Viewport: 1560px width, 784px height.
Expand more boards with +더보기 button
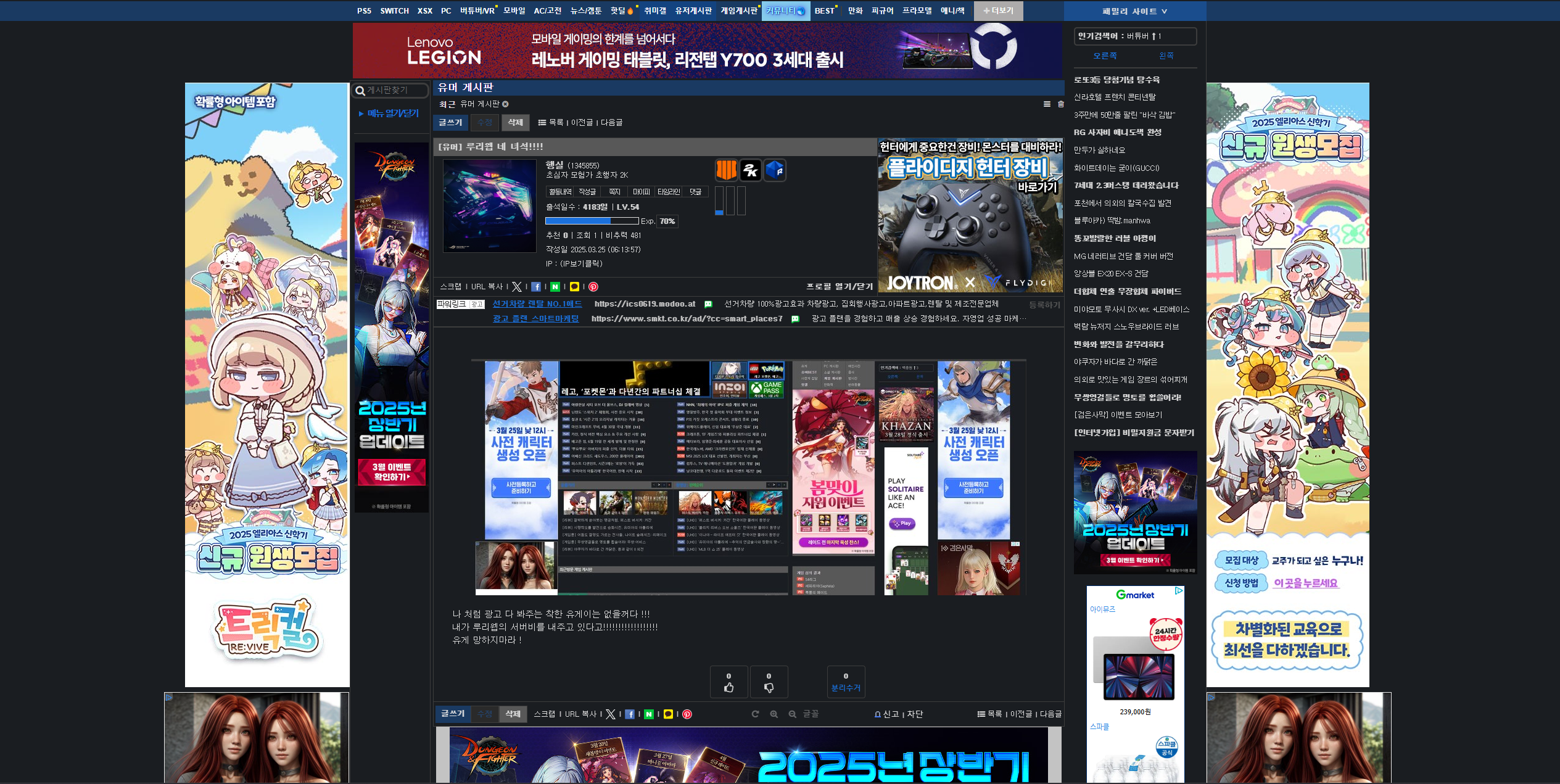pos(998,11)
